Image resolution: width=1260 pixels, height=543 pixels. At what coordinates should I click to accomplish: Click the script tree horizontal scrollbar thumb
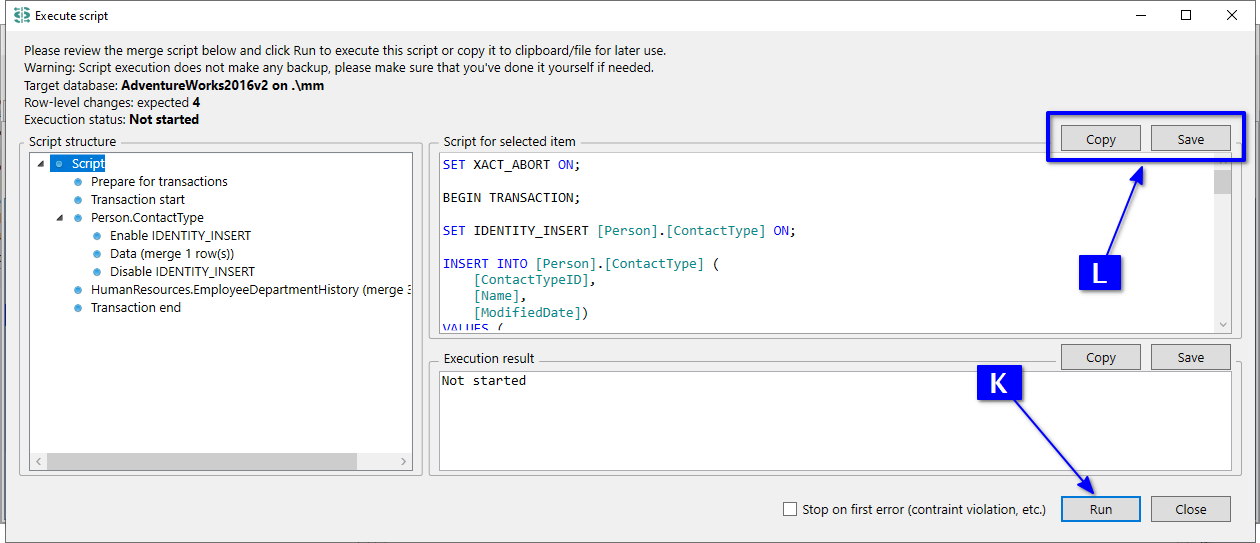tap(201, 461)
